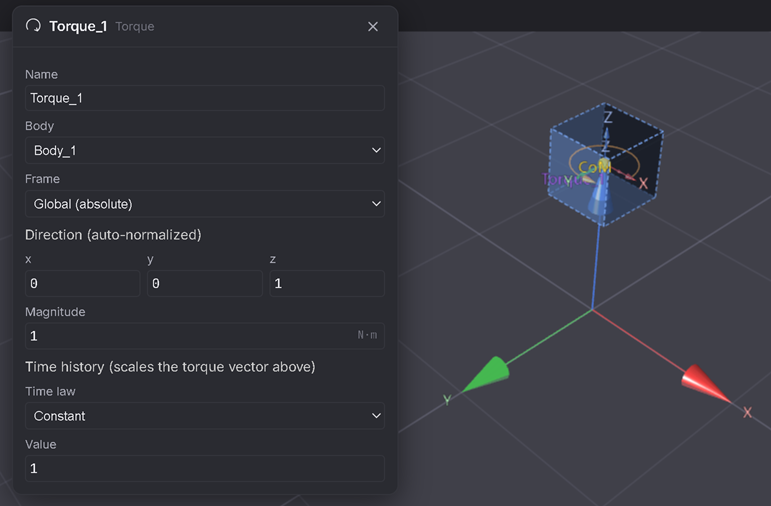This screenshot has width=771, height=506.
Task: Click the green Y axis arrow cone
Action: tap(486, 374)
